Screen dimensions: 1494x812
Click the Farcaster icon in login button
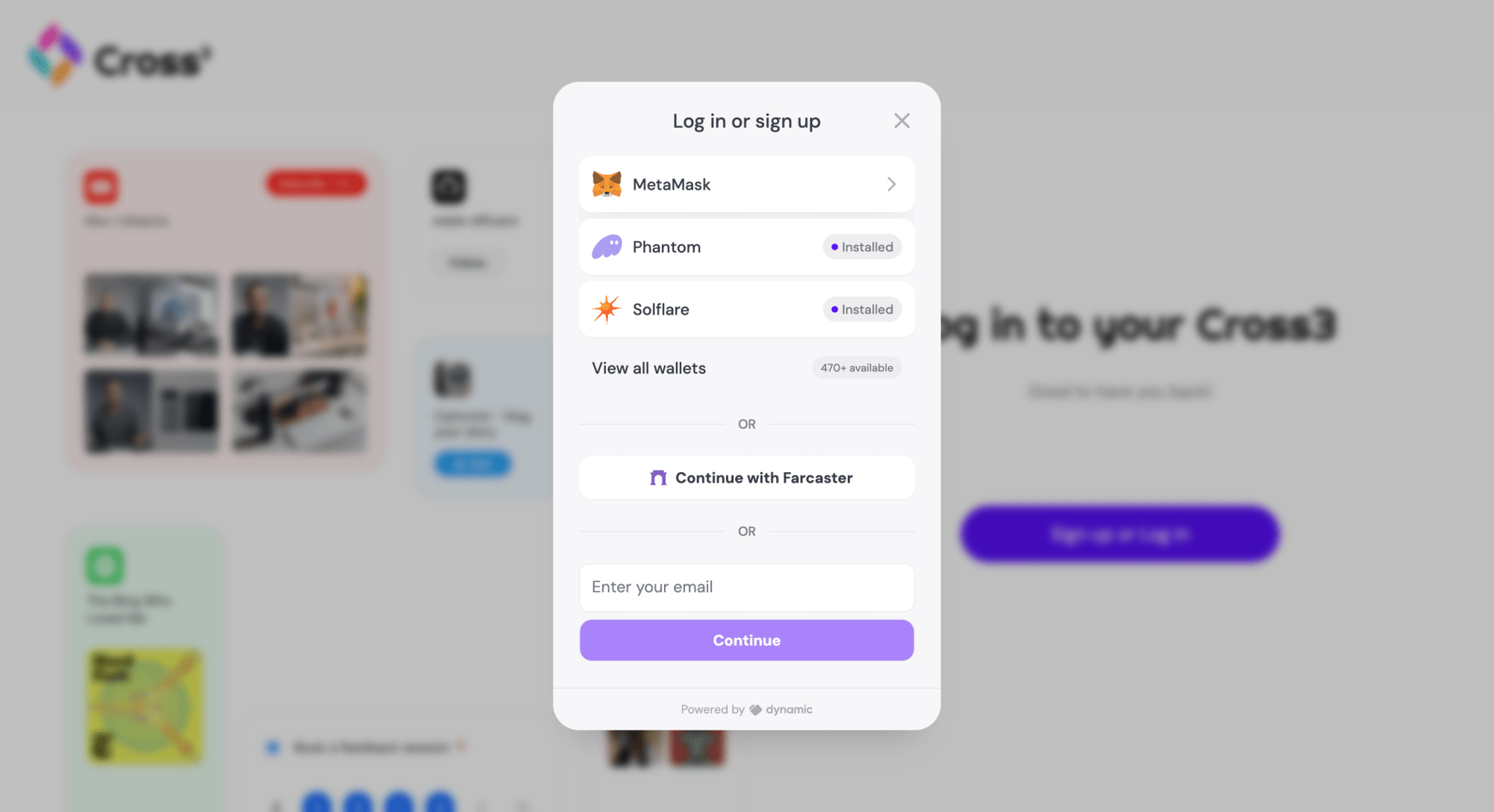657,477
